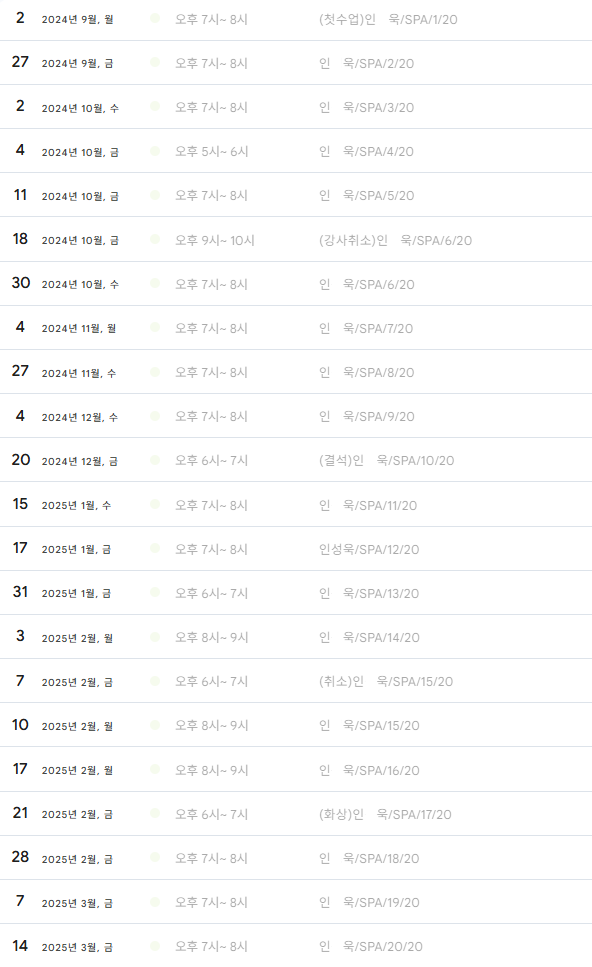
Task: Open the SPA/8/20 event on November 27
Action: pyautogui.click(x=366, y=372)
